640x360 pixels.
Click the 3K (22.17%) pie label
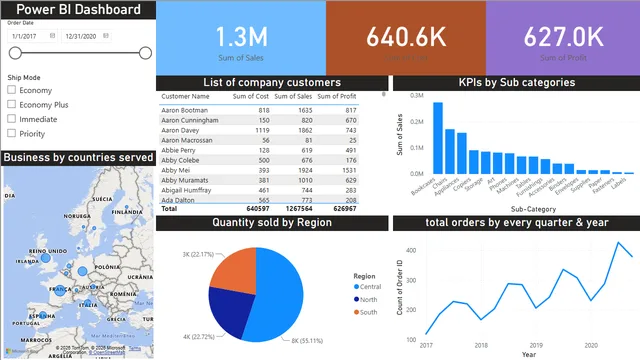(x=198, y=254)
